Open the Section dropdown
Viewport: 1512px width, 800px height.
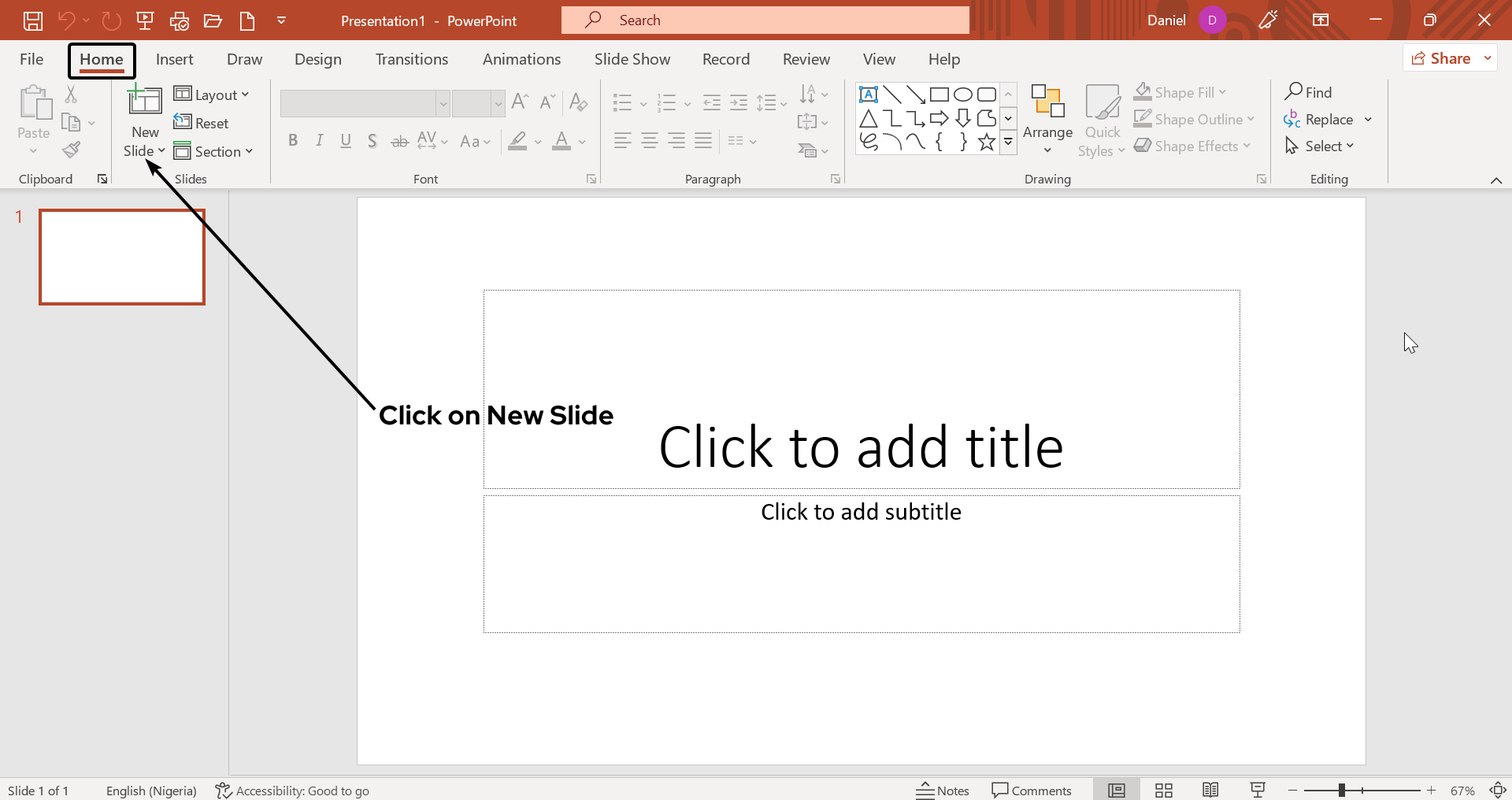click(x=214, y=151)
